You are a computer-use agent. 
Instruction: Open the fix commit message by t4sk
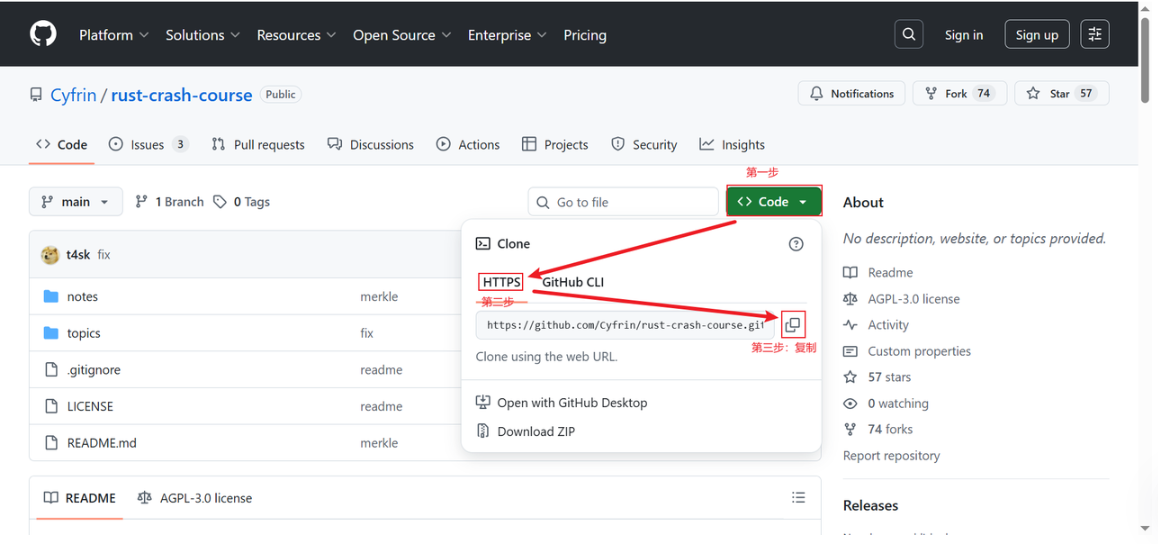[103, 255]
